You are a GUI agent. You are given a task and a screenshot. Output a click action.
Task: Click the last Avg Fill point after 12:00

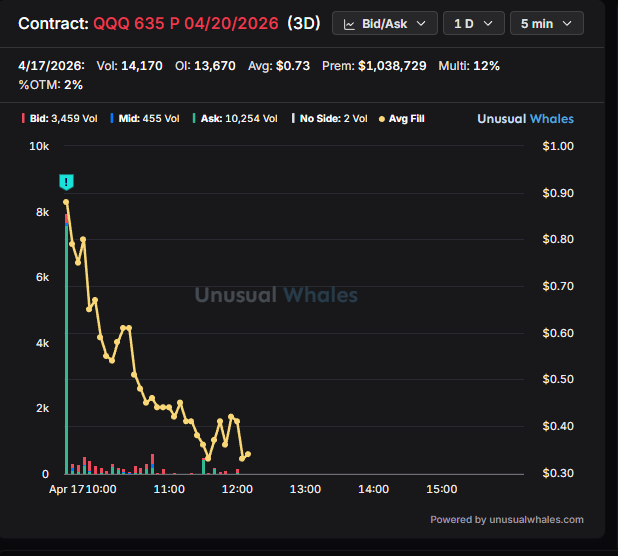pos(248,454)
